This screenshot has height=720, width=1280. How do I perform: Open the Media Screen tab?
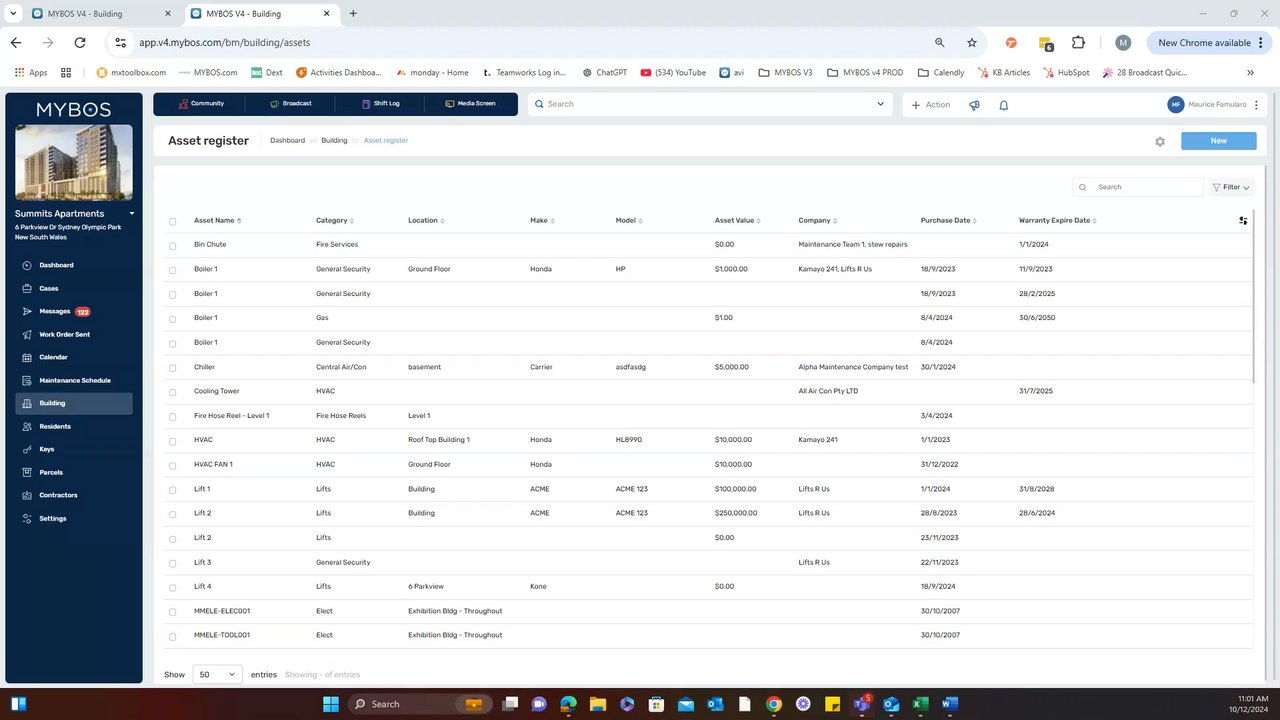(470, 104)
